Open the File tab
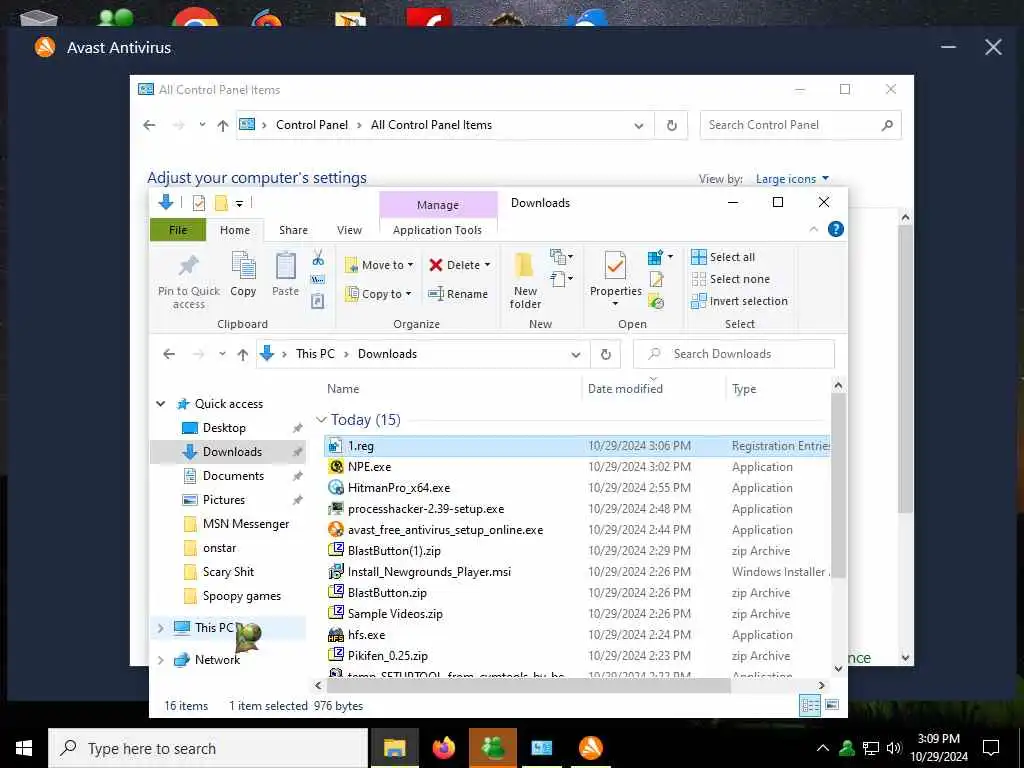Screen dimensions: 1024x768 178,230
